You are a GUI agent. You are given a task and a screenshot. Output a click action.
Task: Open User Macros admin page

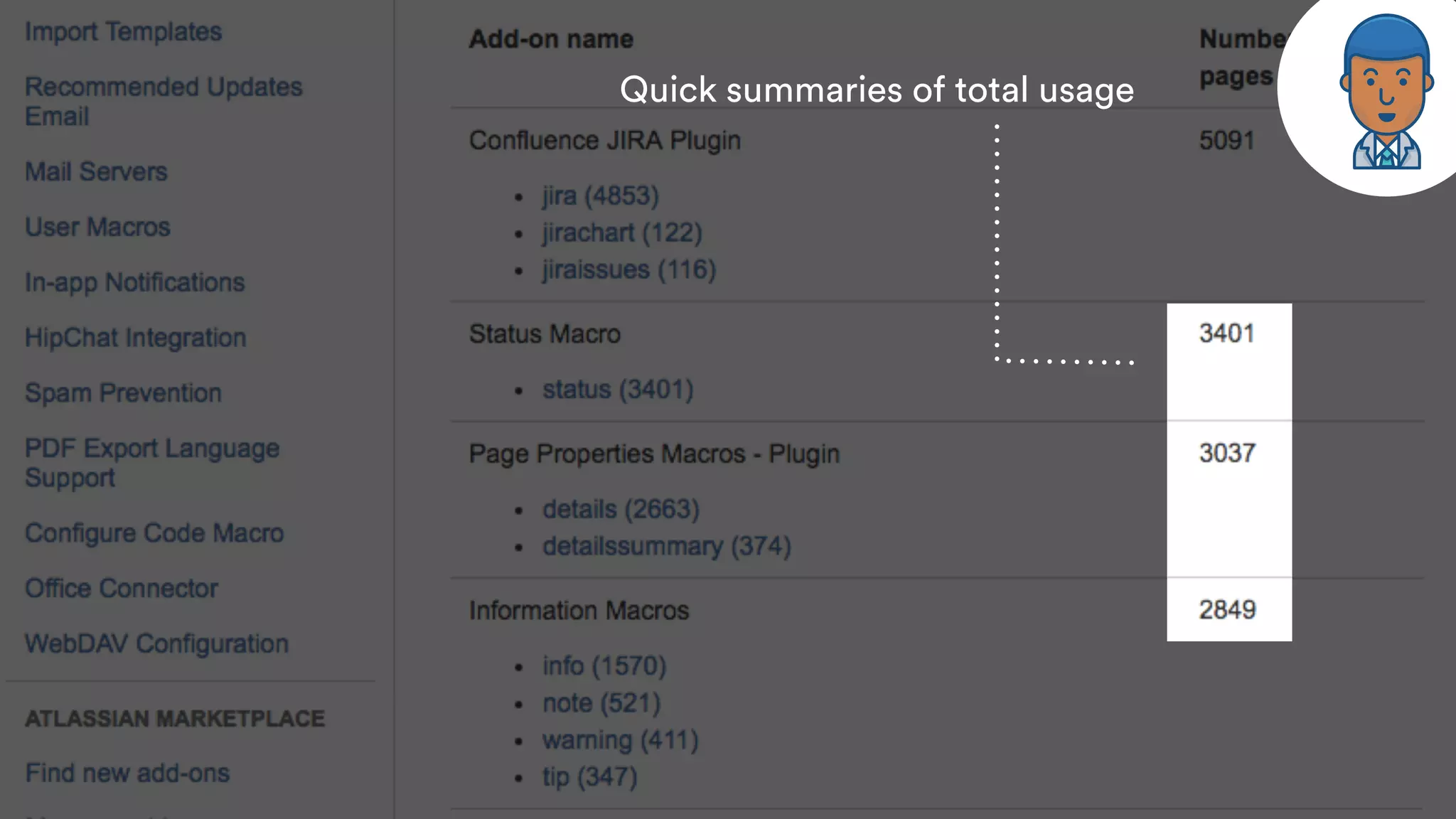click(97, 227)
